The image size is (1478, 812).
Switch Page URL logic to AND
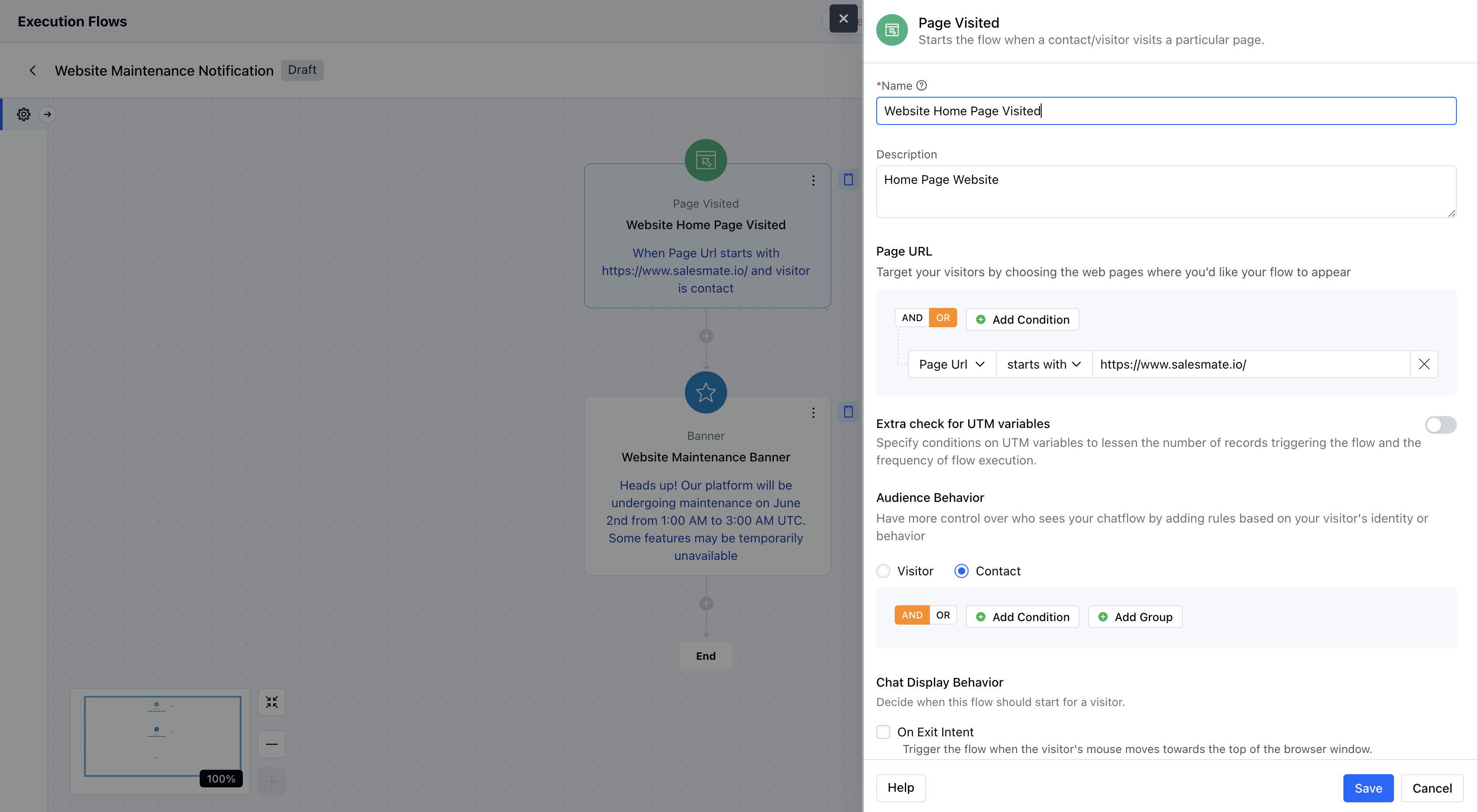coord(912,318)
